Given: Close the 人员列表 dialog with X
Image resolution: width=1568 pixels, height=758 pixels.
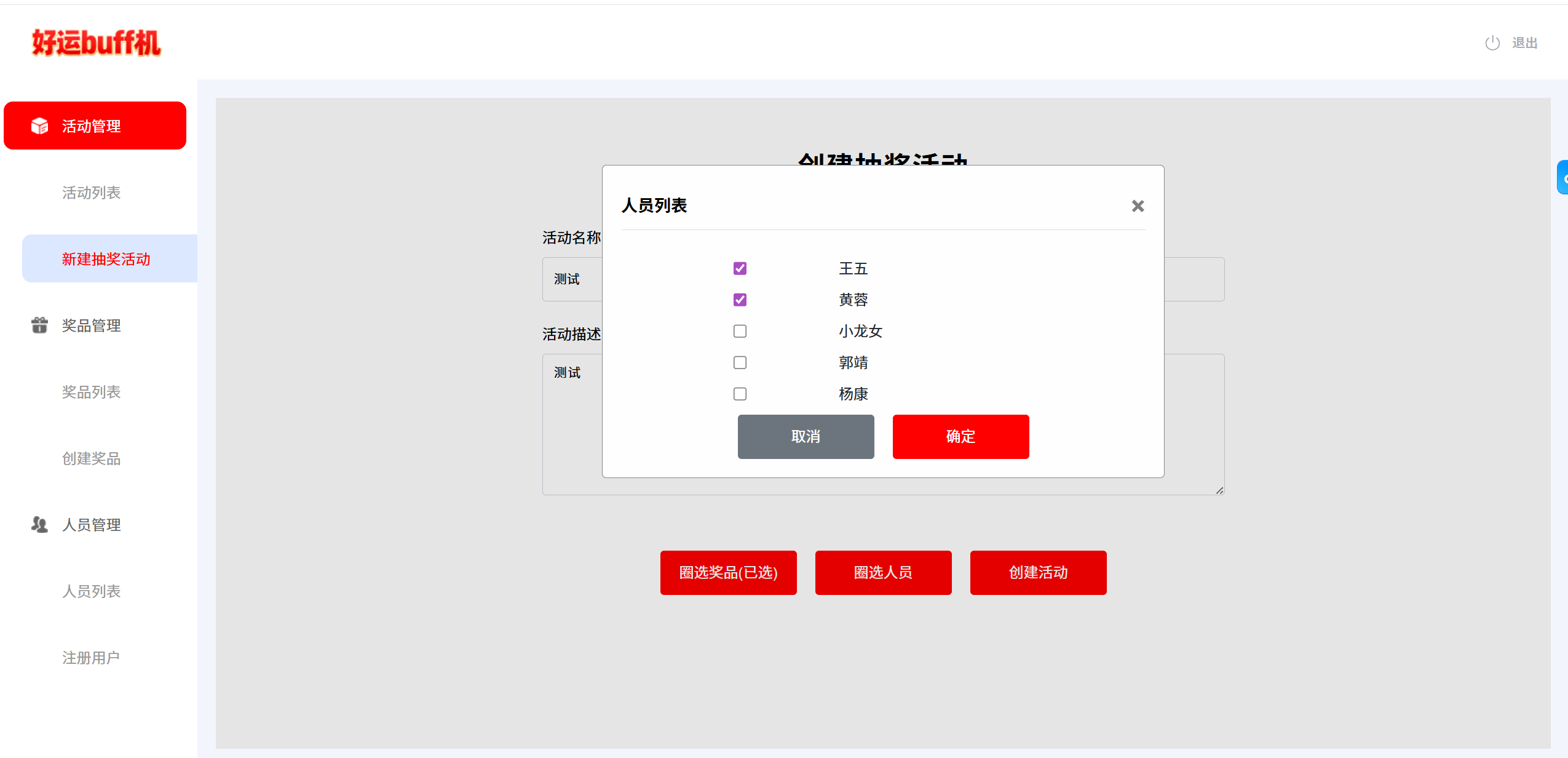Looking at the screenshot, I should (1138, 206).
